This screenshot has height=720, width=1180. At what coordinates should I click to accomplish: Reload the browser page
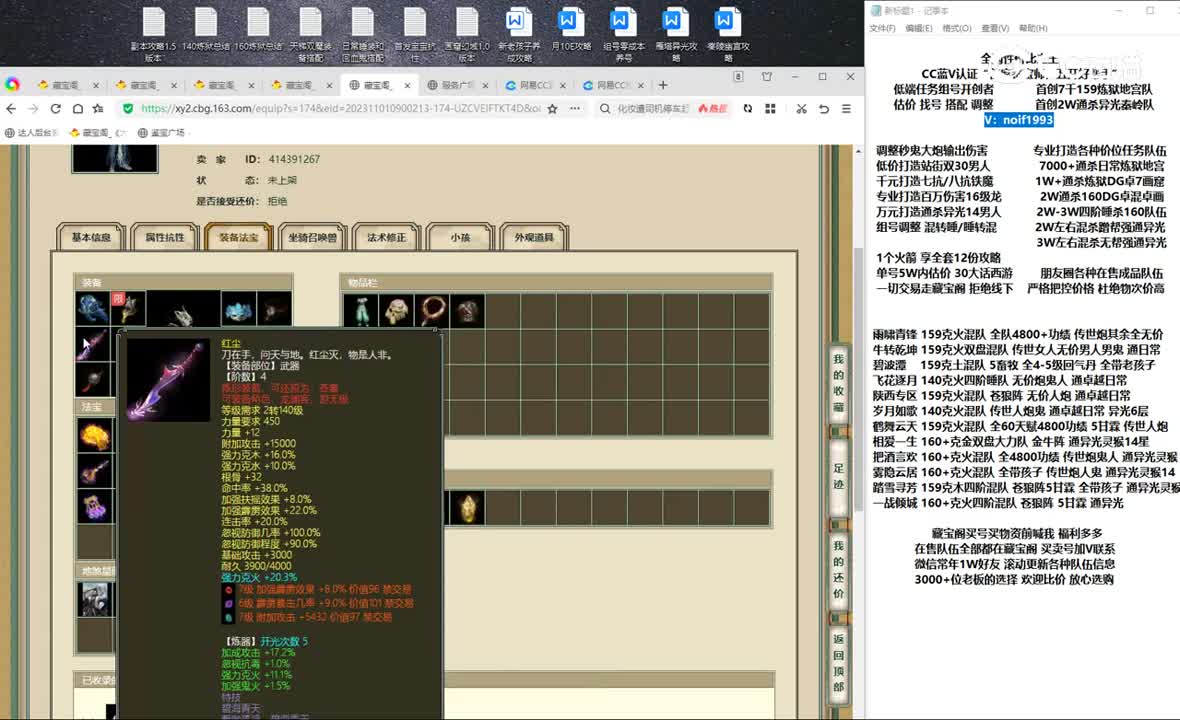(x=55, y=108)
